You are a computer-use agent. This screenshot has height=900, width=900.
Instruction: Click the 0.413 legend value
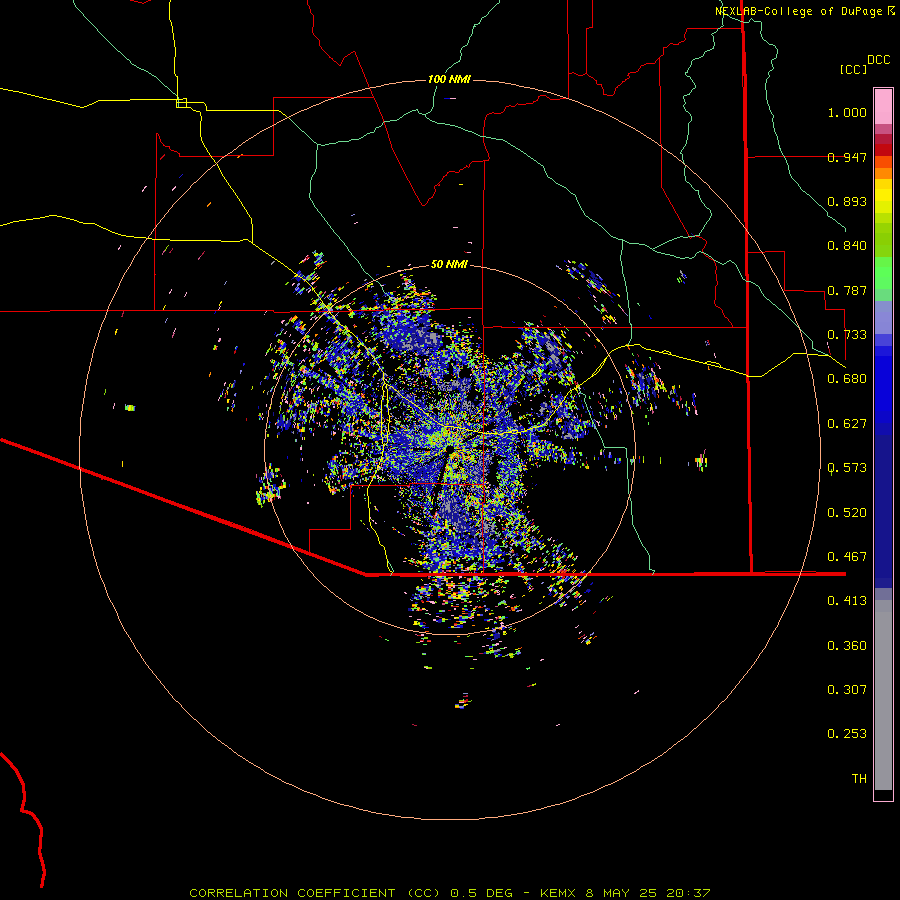tap(847, 600)
